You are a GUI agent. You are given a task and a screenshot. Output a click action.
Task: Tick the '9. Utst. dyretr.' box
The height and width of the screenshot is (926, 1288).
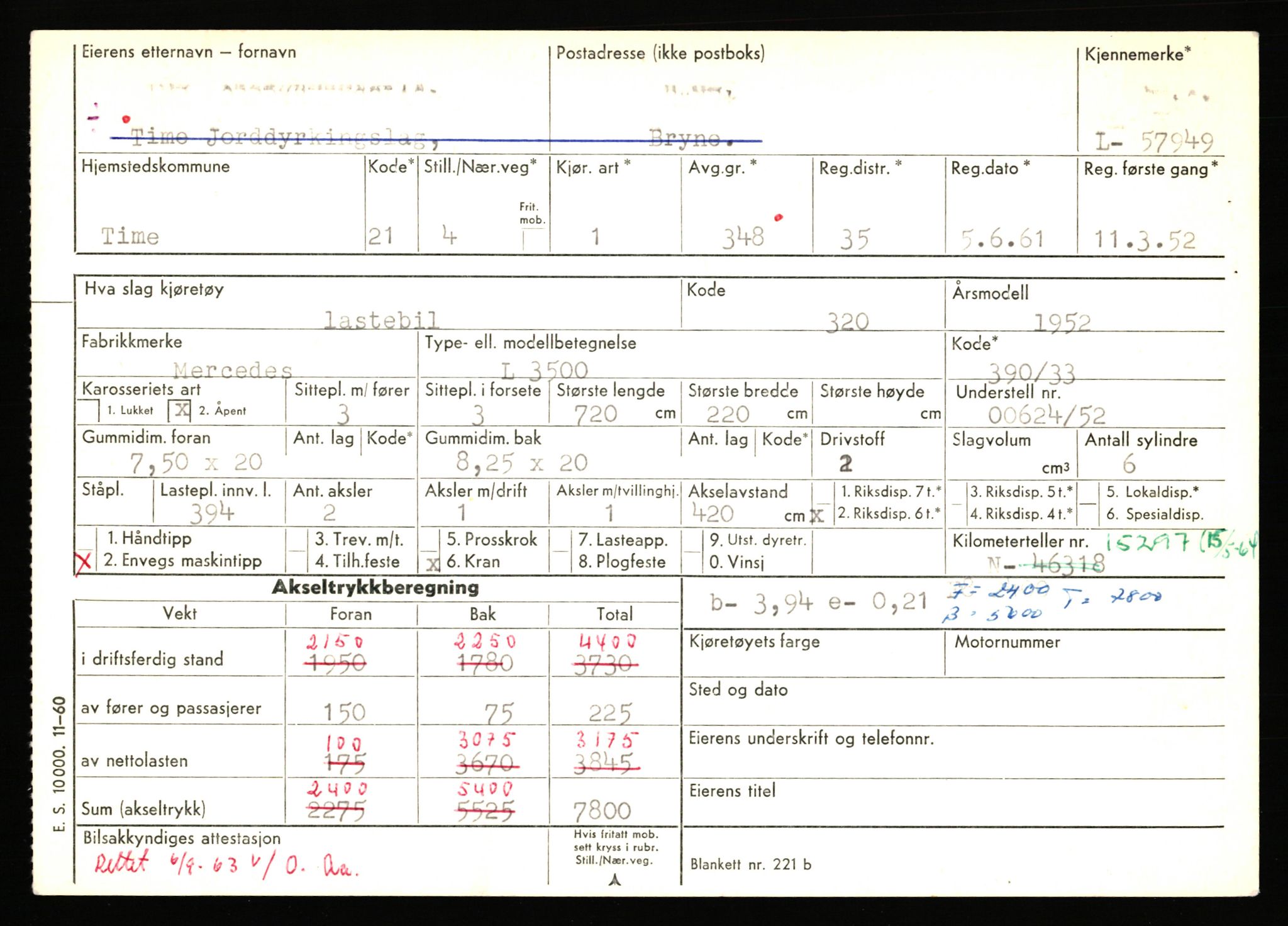(x=692, y=541)
